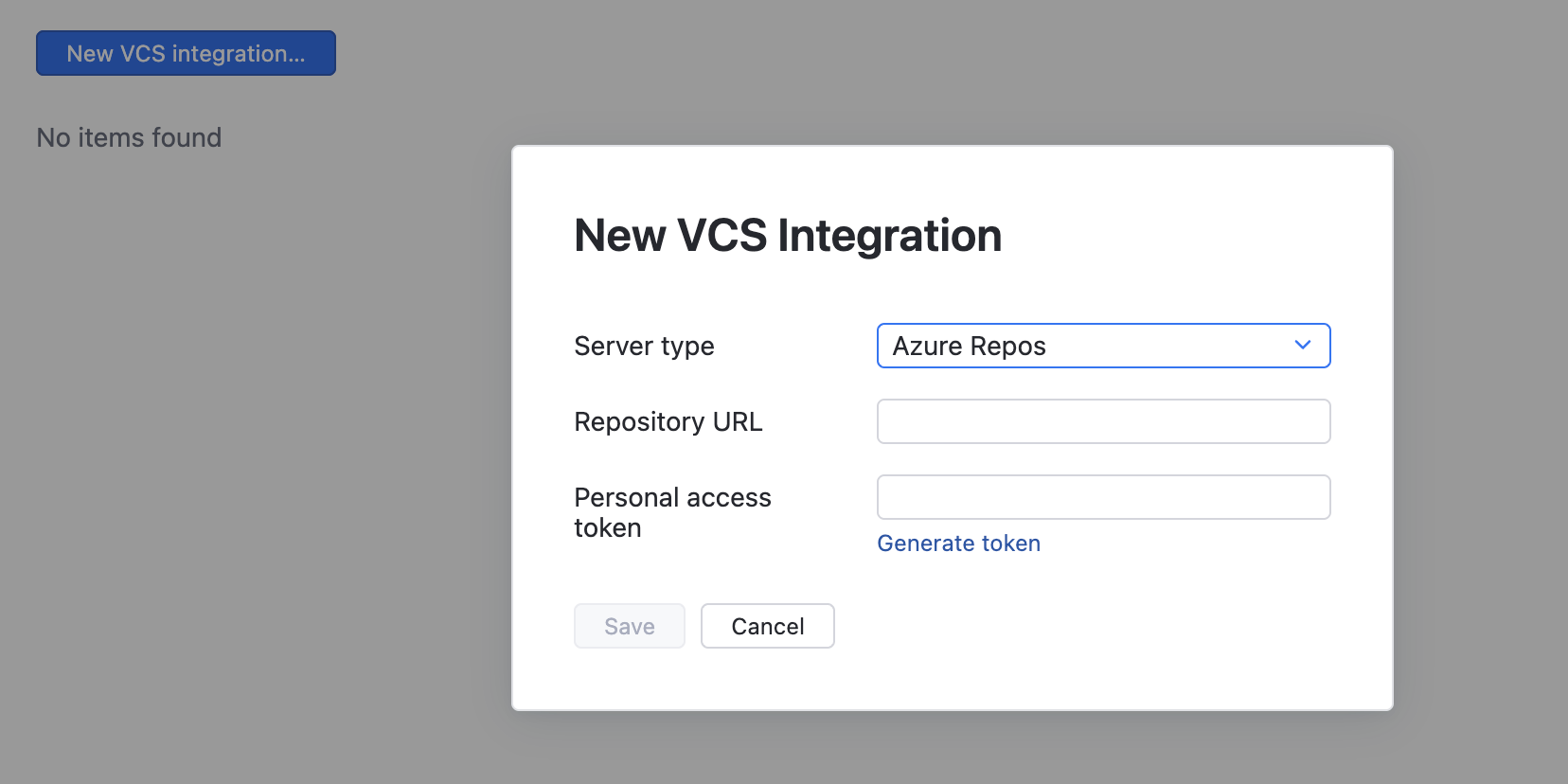The width and height of the screenshot is (1568, 784).
Task: Click the chevron arrow in Server type selector
Action: point(1303,346)
